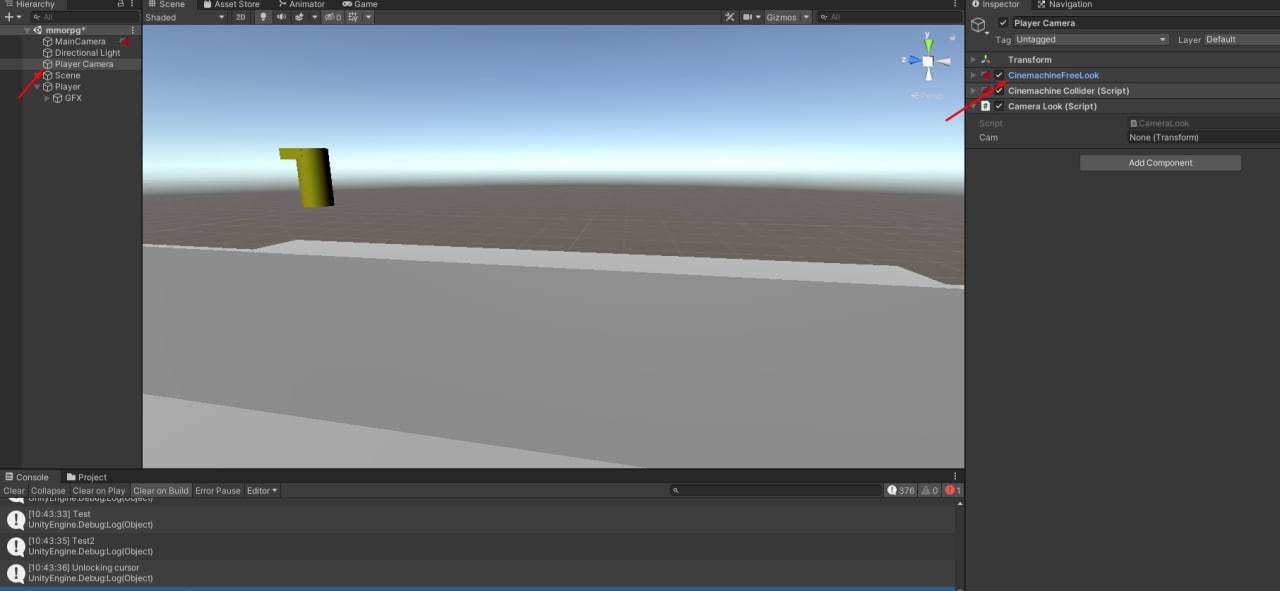Open the grid settings dropdown arrow

[x=368, y=17]
